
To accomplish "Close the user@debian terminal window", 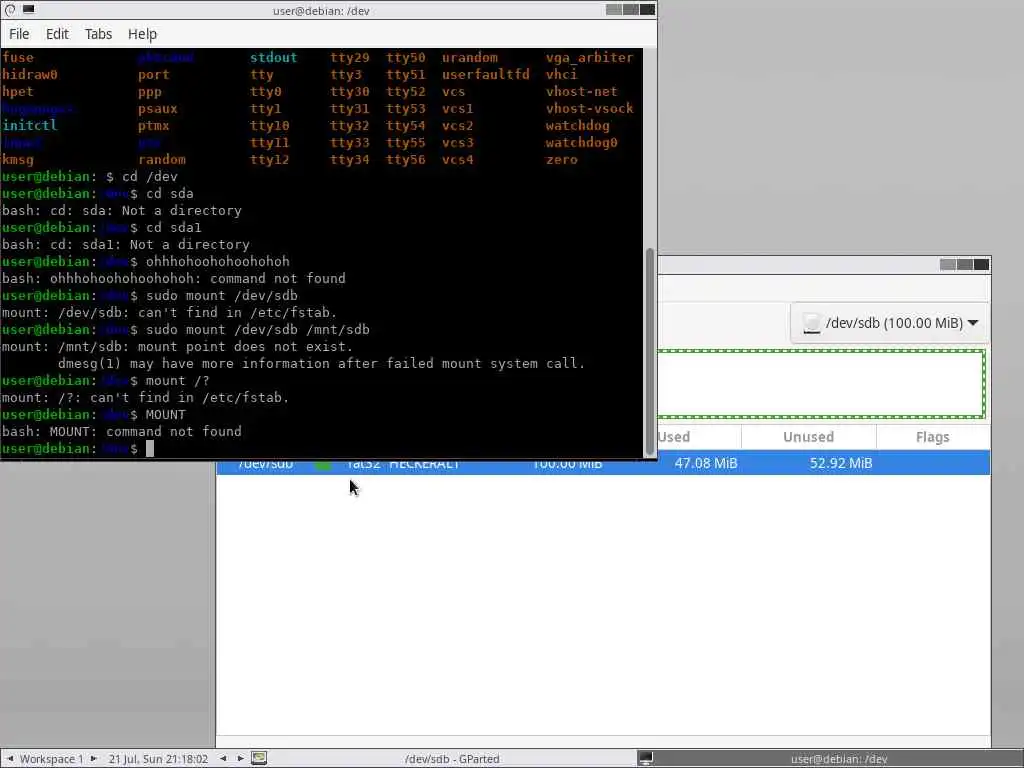I will (647, 10).
